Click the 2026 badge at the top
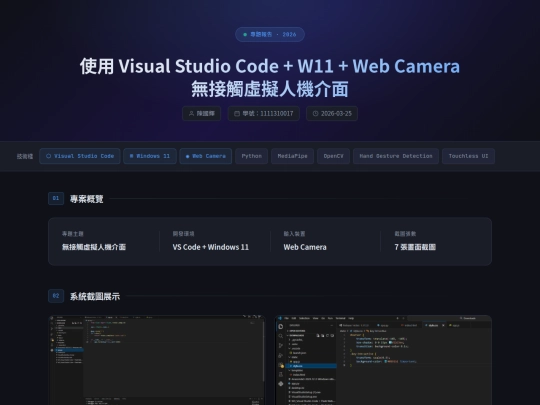The image size is (540, 405). 270,34
